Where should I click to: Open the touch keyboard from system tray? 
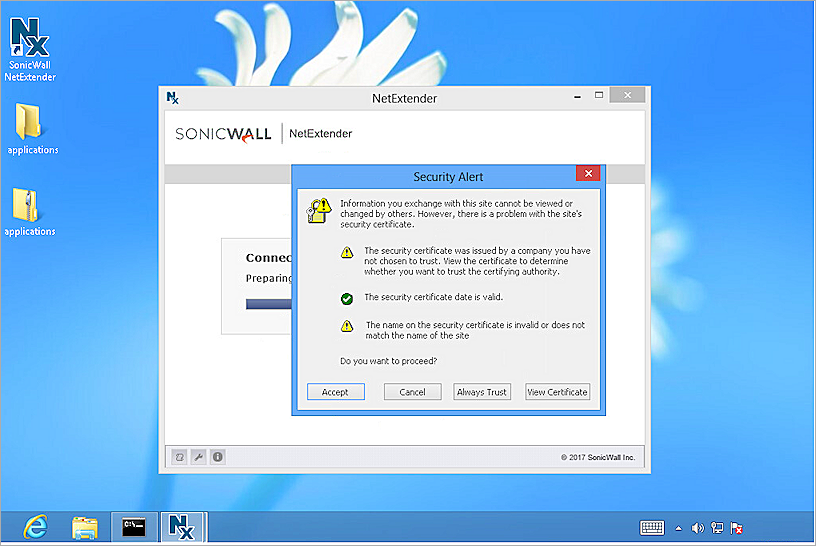click(x=652, y=528)
